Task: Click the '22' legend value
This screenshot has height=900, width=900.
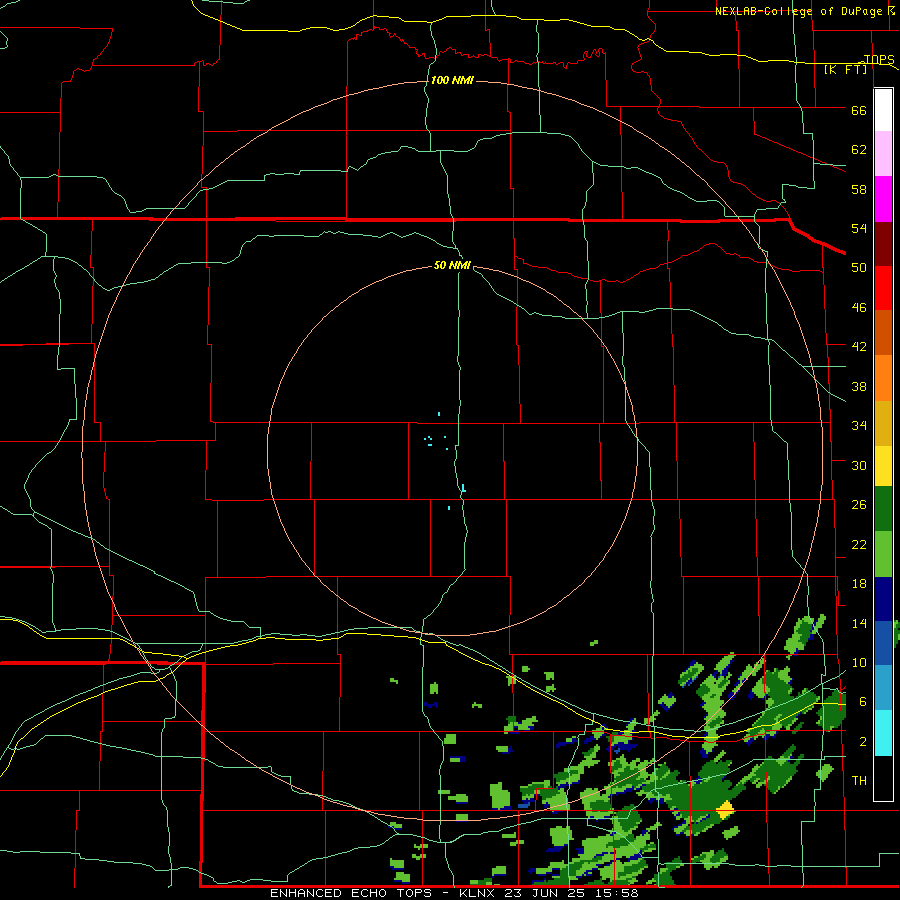Action: (x=859, y=545)
